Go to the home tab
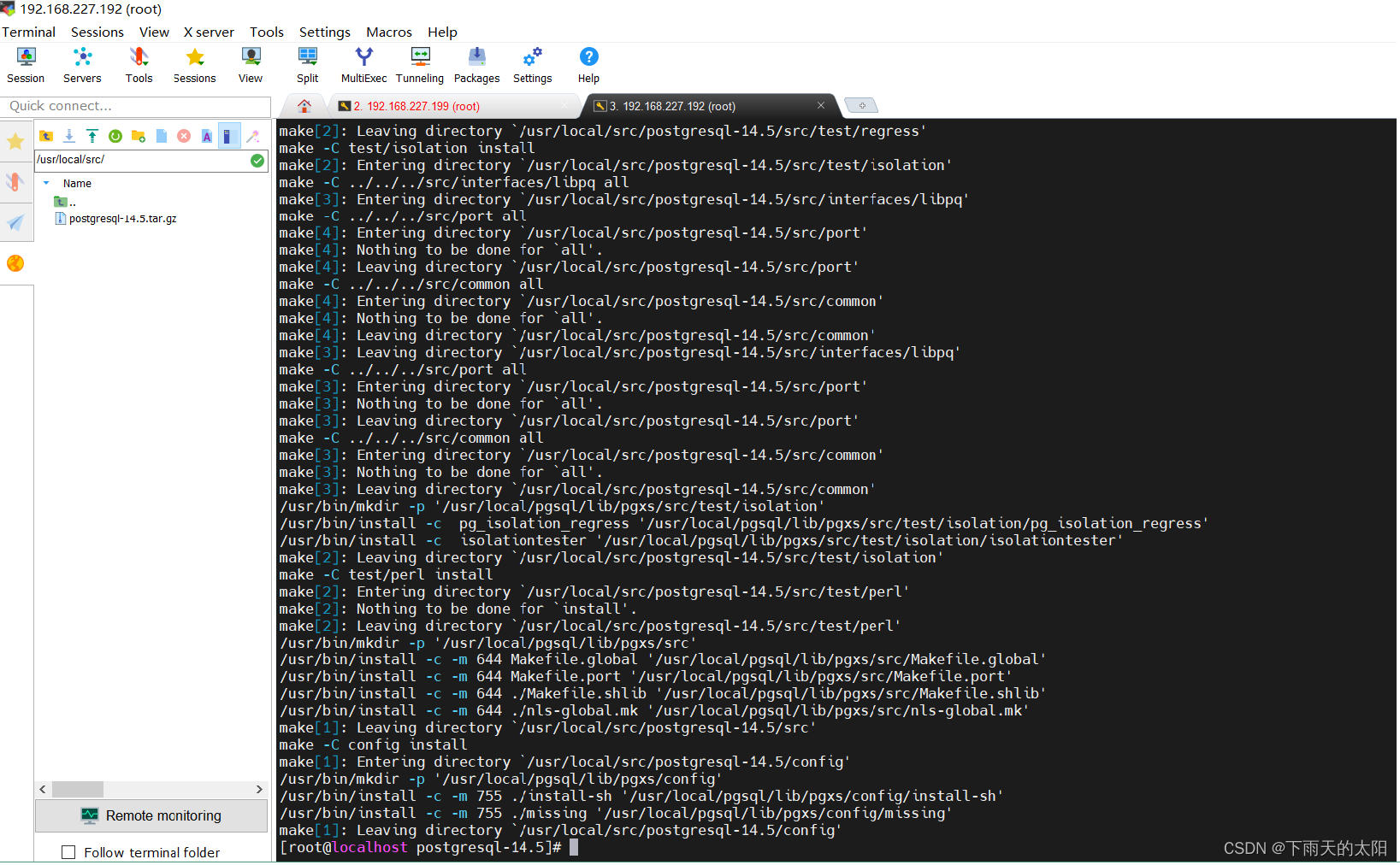This screenshot has width=1400, height=865. (304, 106)
